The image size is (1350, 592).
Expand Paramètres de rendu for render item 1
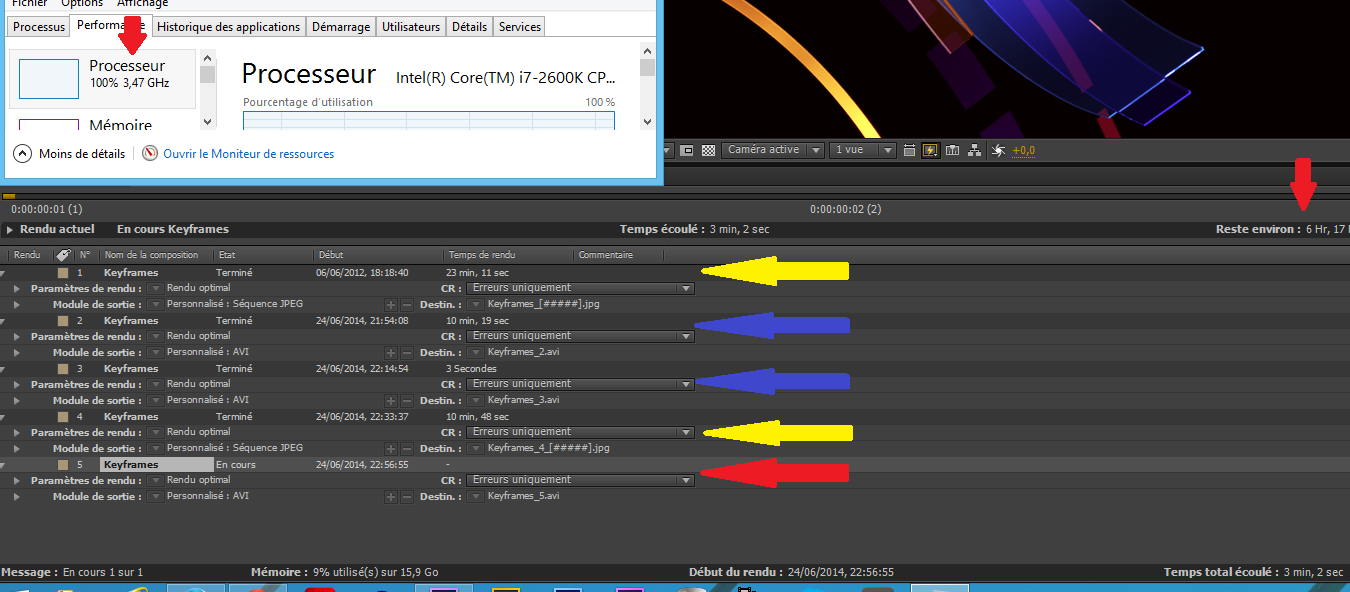click(16, 288)
